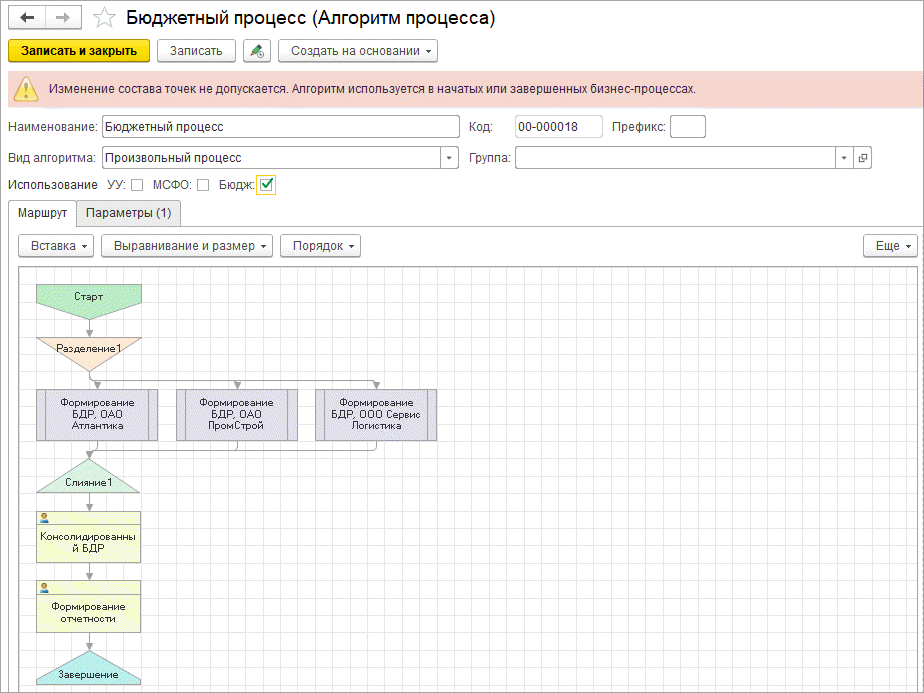Open the Группа dropdown arrow

pyautogui.click(x=844, y=158)
